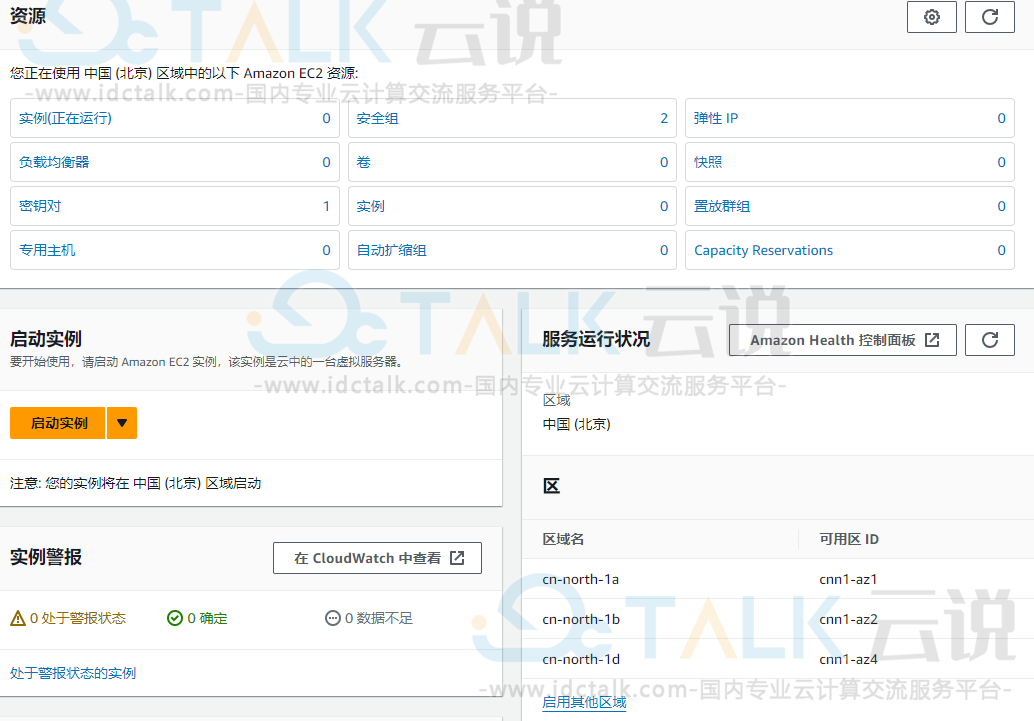The width and height of the screenshot is (1034, 721).
Task: Click the 可用区 ID column header
Action: coord(849,539)
